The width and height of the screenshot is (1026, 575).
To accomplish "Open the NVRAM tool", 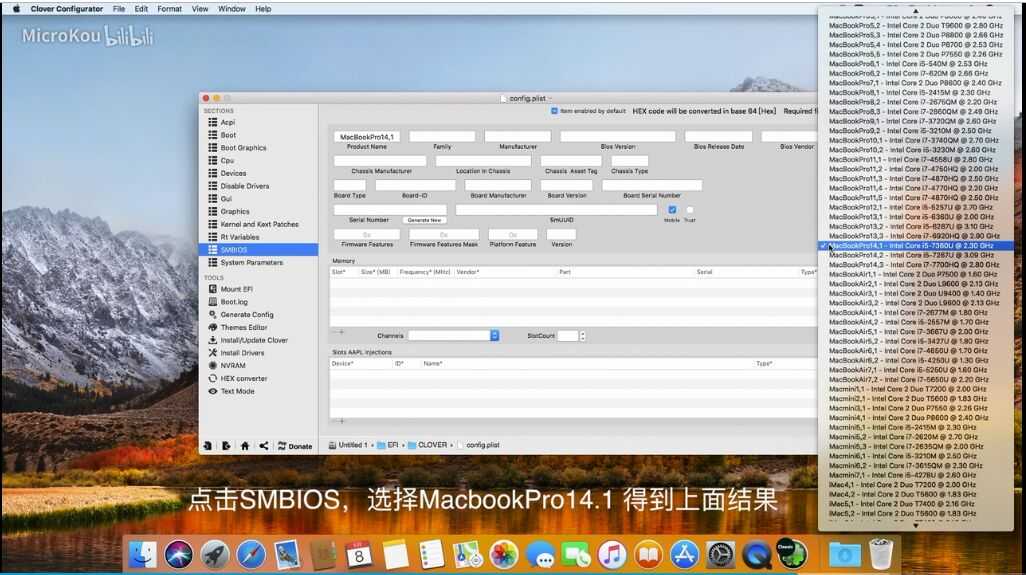I will coord(233,366).
